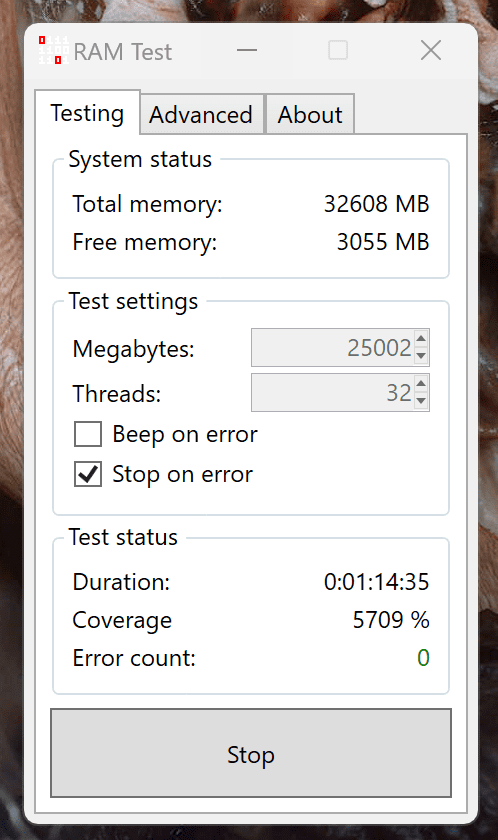Image resolution: width=498 pixels, height=840 pixels.
Task: Click the maximize window button
Action: [x=338, y=50]
